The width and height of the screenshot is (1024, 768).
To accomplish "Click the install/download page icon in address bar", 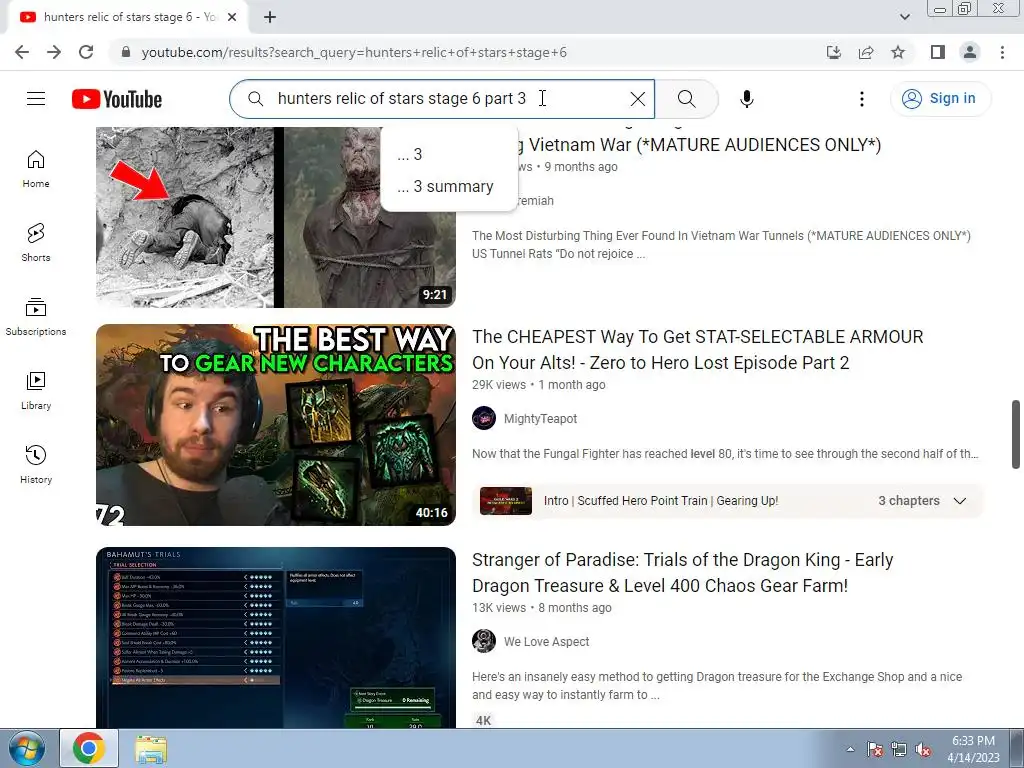I will coord(834,52).
